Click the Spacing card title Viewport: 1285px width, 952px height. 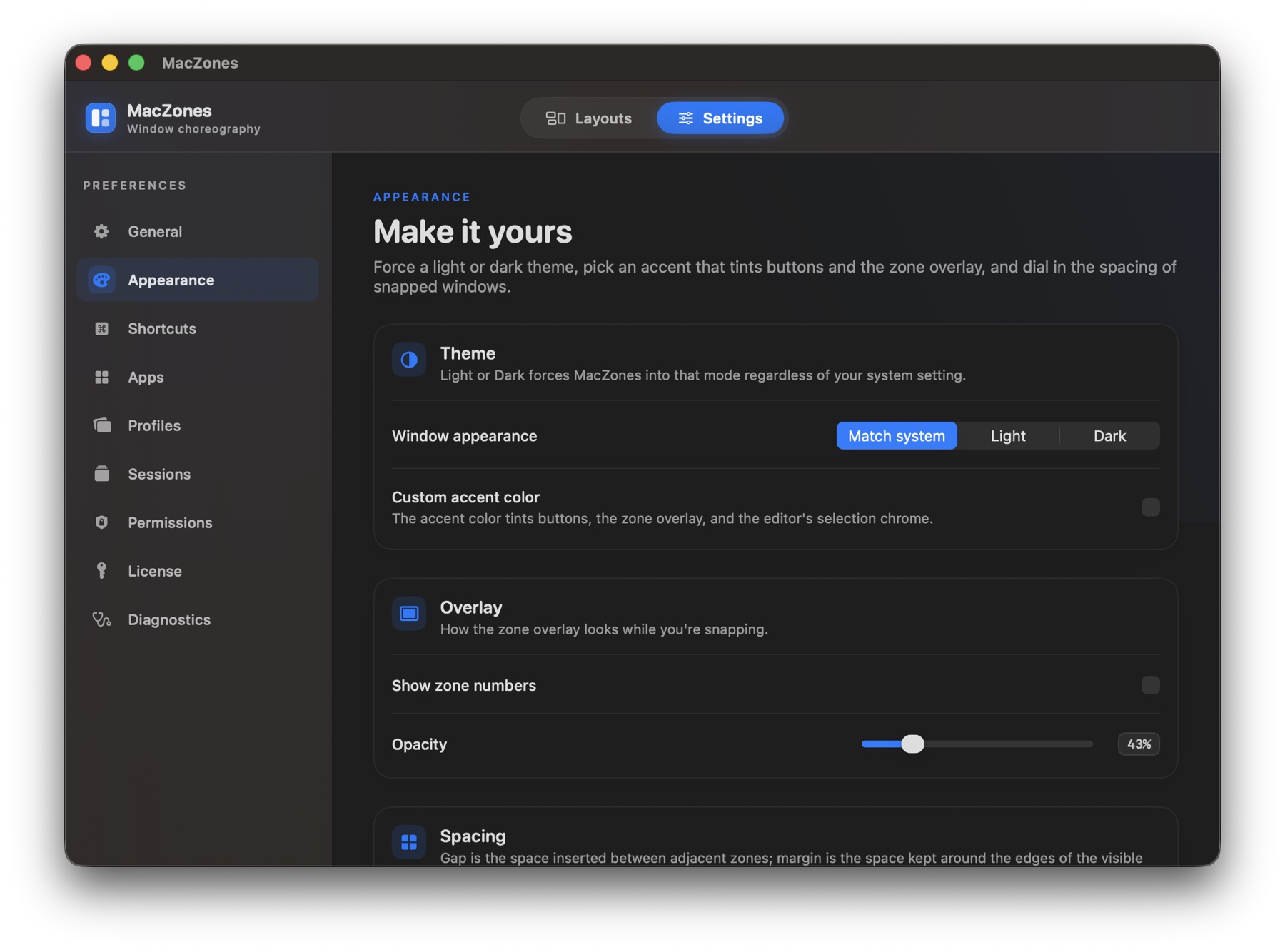[x=473, y=836]
